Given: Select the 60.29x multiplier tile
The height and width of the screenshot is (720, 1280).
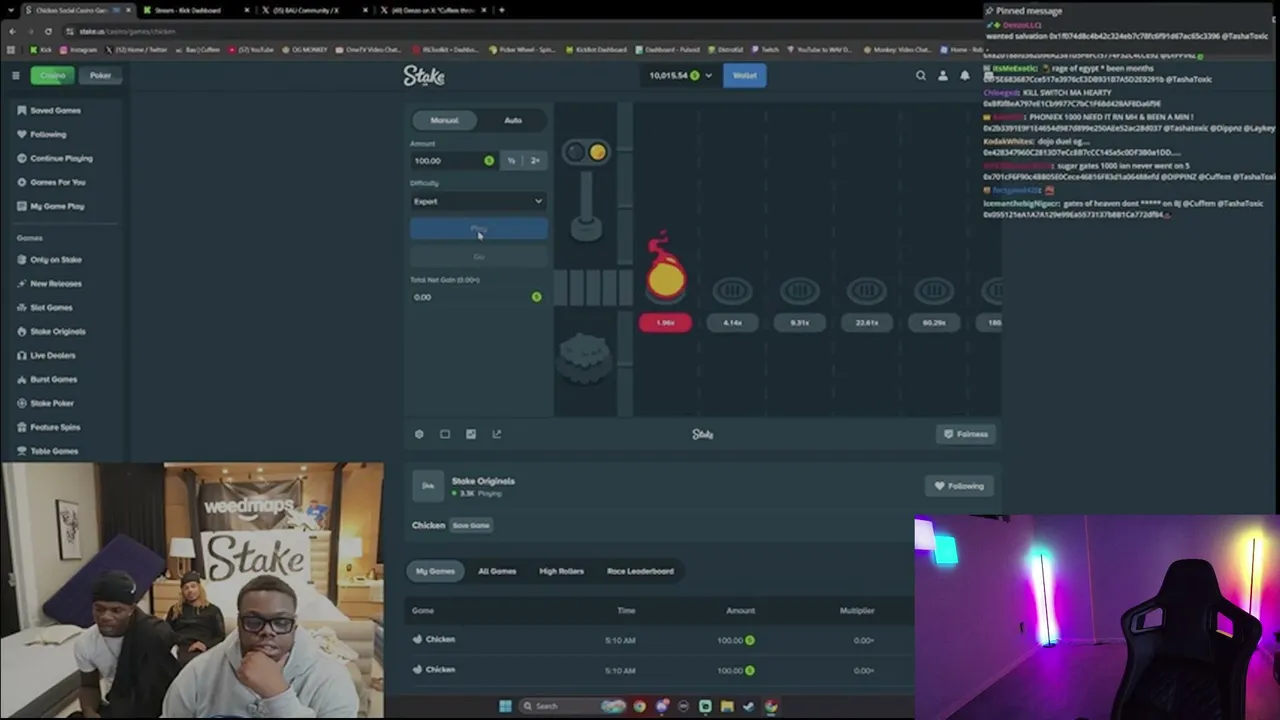Looking at the screenshot, I should (933, 323).
